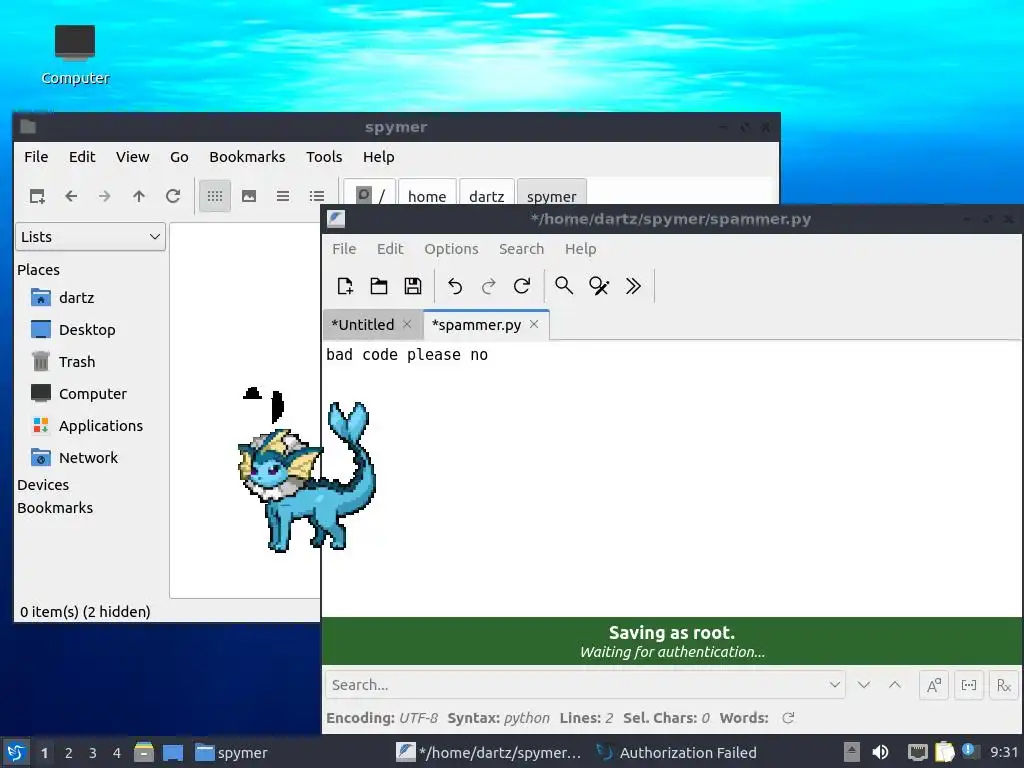Click the Redo arrow in editor toolbar
The image size is (1024, 768).
tap(488, 286)
